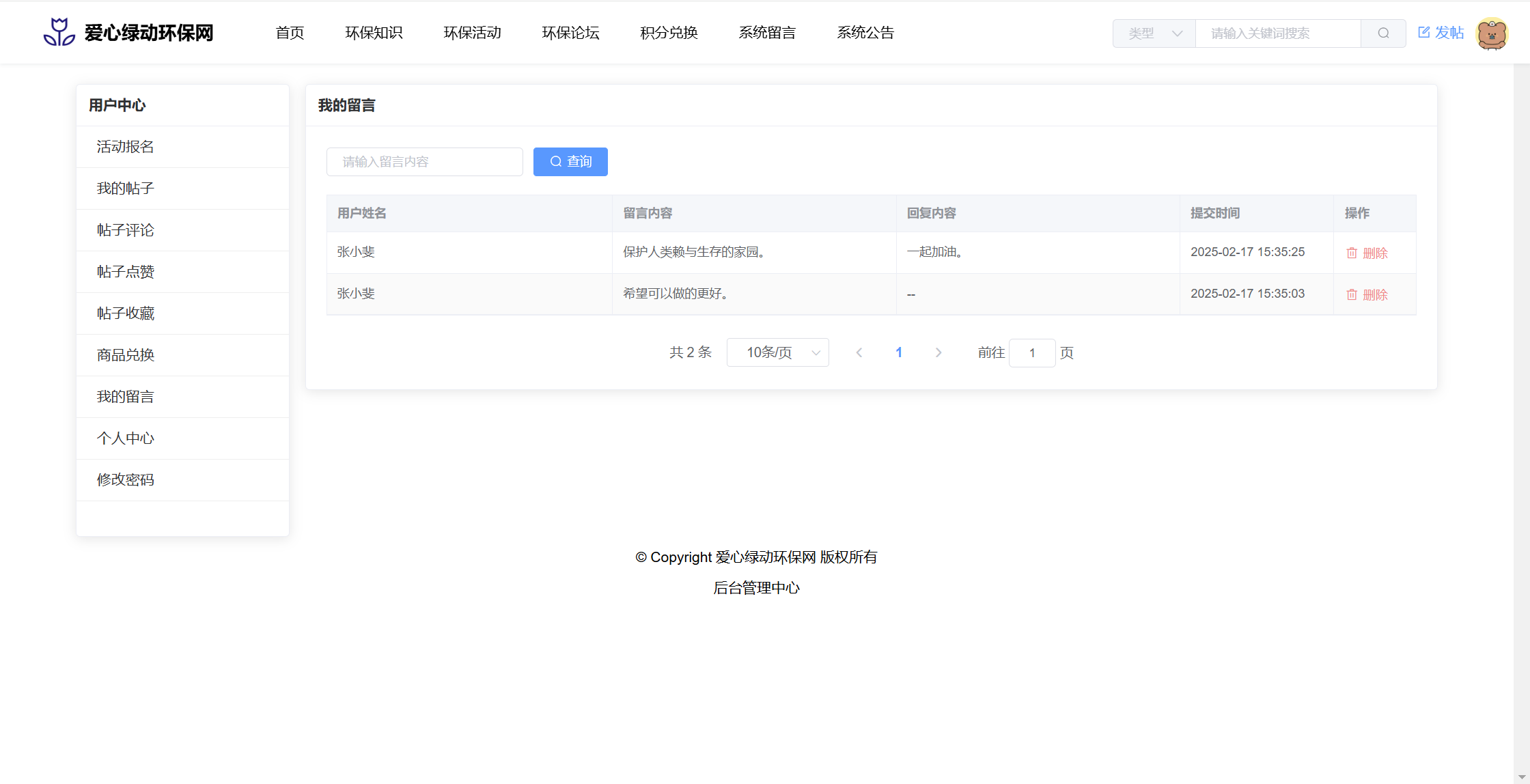The height and width of the screenshot is (784, 1530).
Task: Select 修改密码 in the user sidebar
Action: [126, 480]
